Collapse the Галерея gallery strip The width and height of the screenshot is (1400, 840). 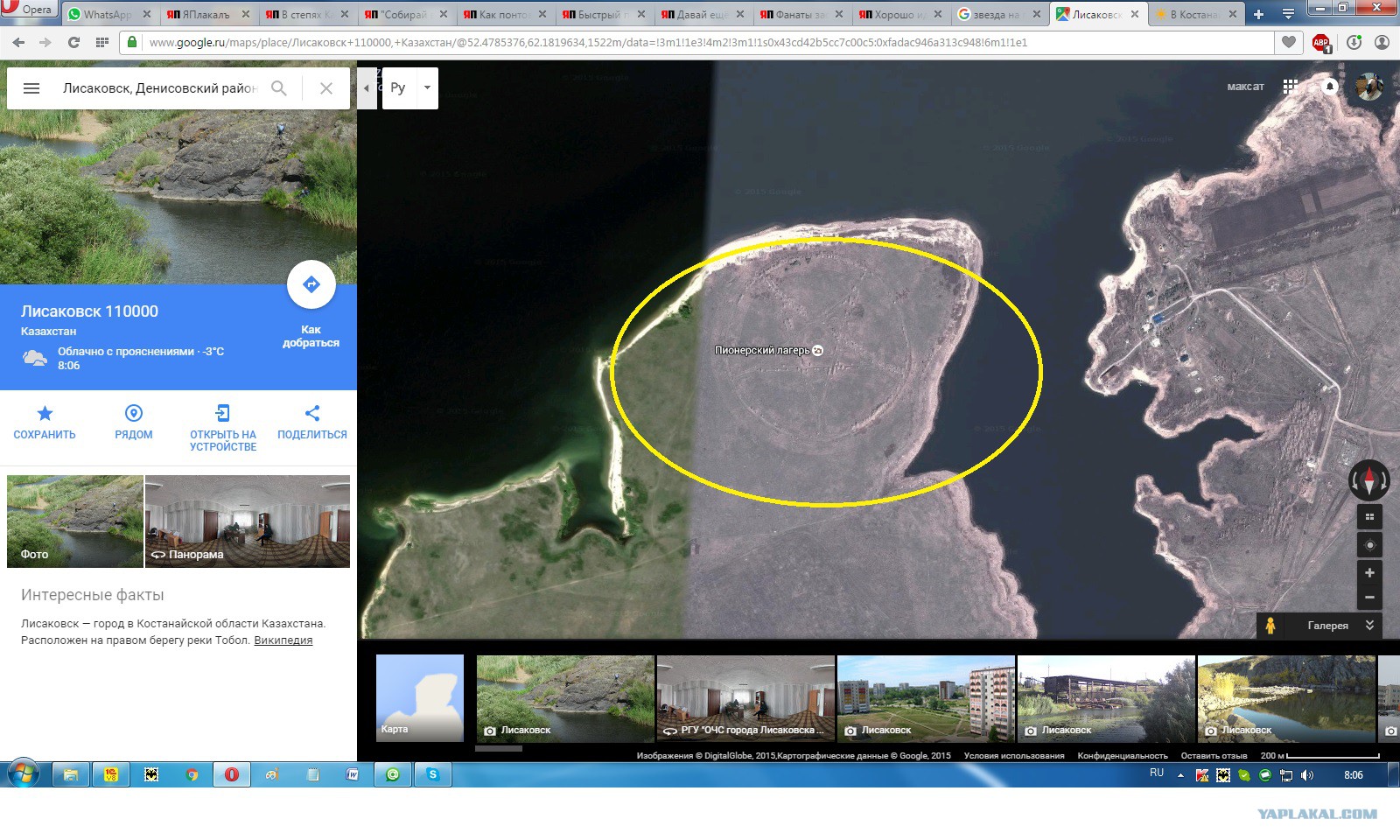coord(1369,625)
